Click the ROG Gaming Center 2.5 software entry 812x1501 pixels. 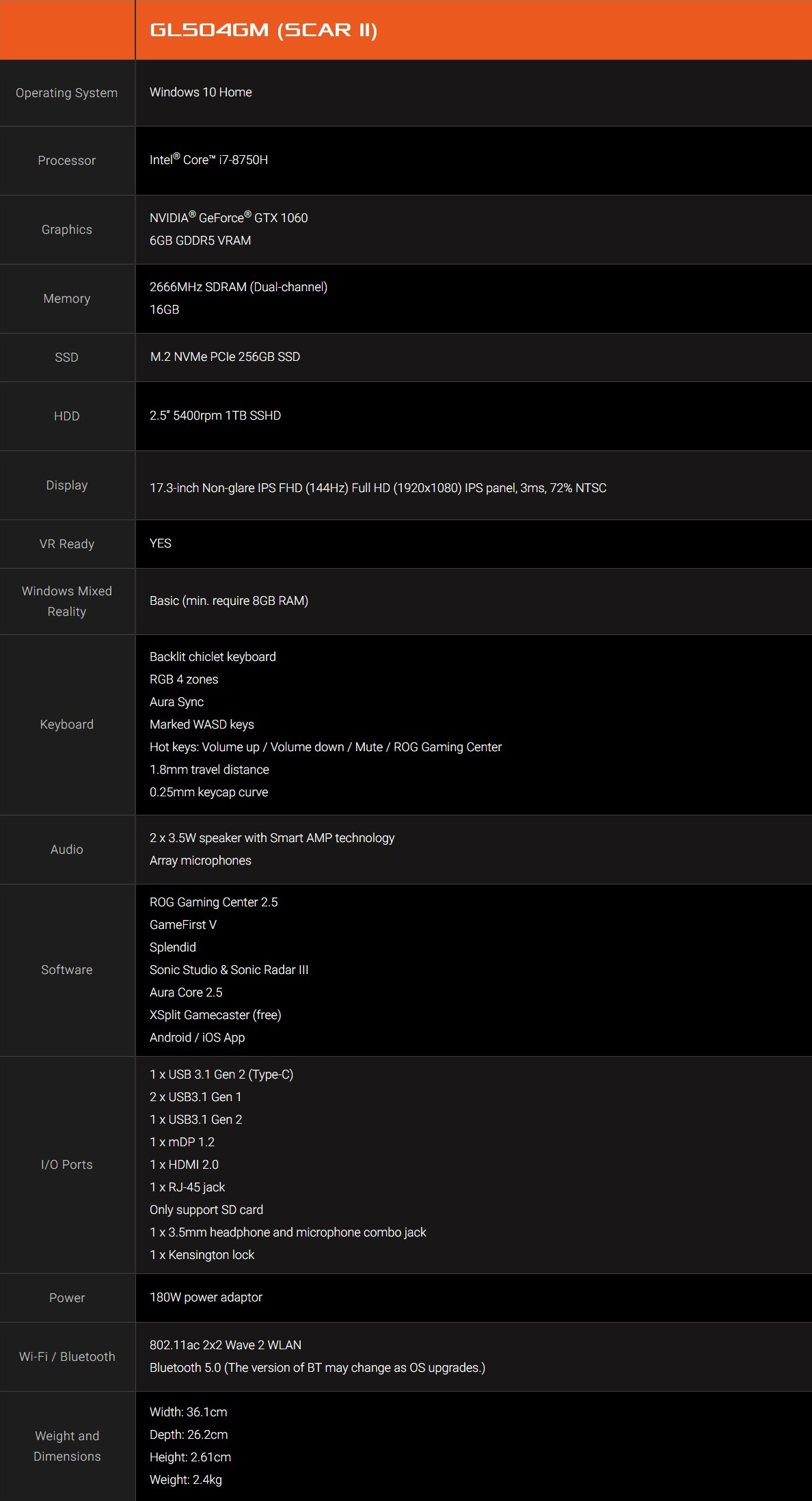213,902
